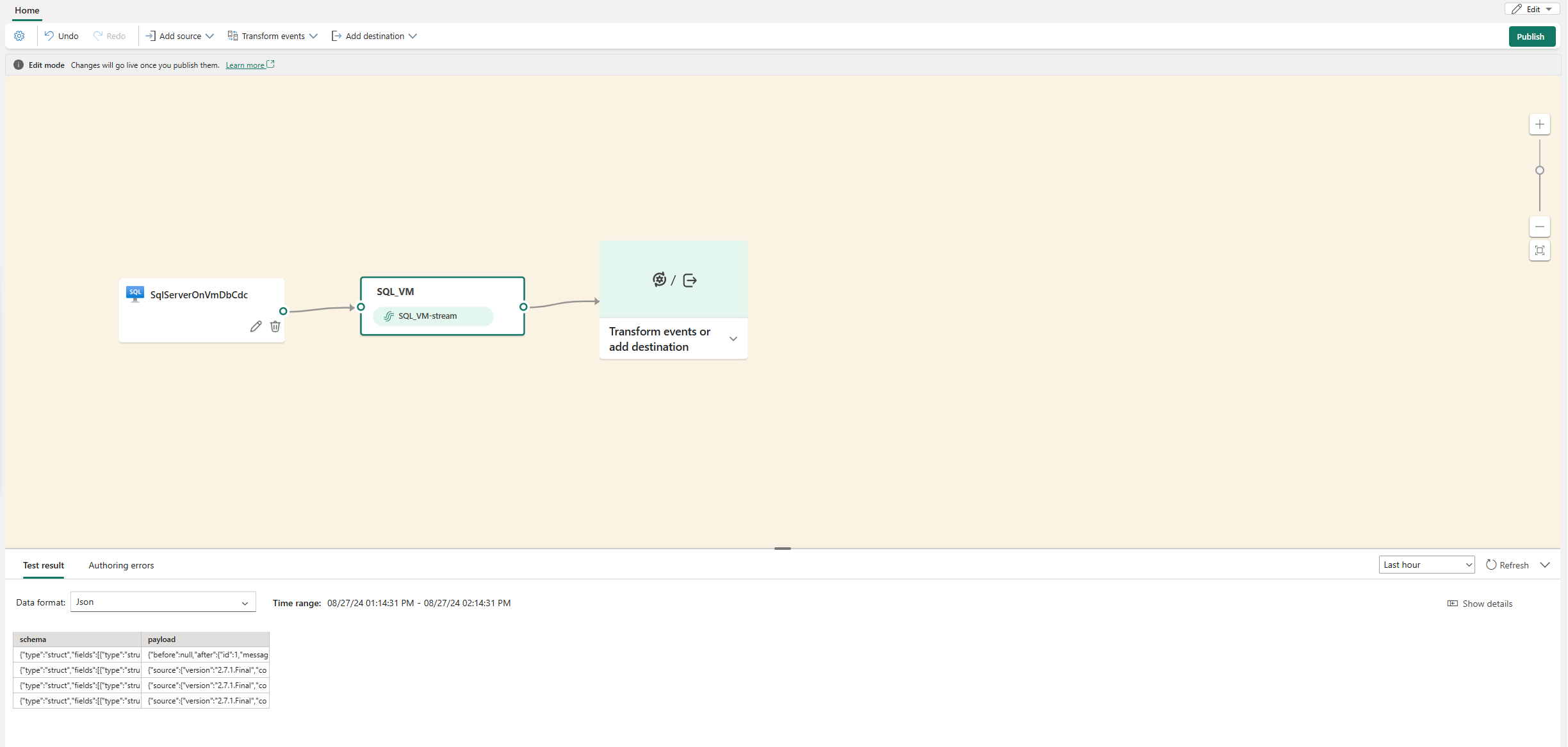The width and height of the screenshot is (1568, 747).
Task: Fit the diagram to the view
Action: coord(1540,251)
